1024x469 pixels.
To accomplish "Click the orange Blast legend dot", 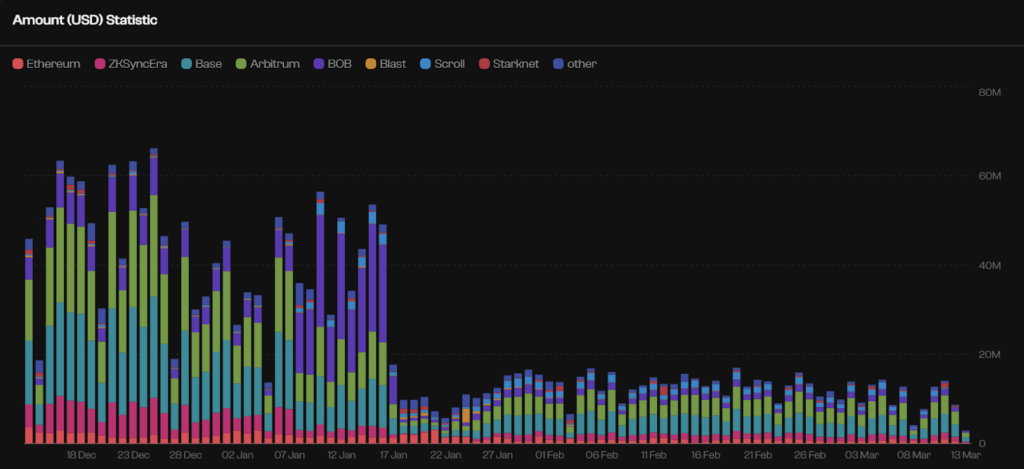I will click(370, 64).
